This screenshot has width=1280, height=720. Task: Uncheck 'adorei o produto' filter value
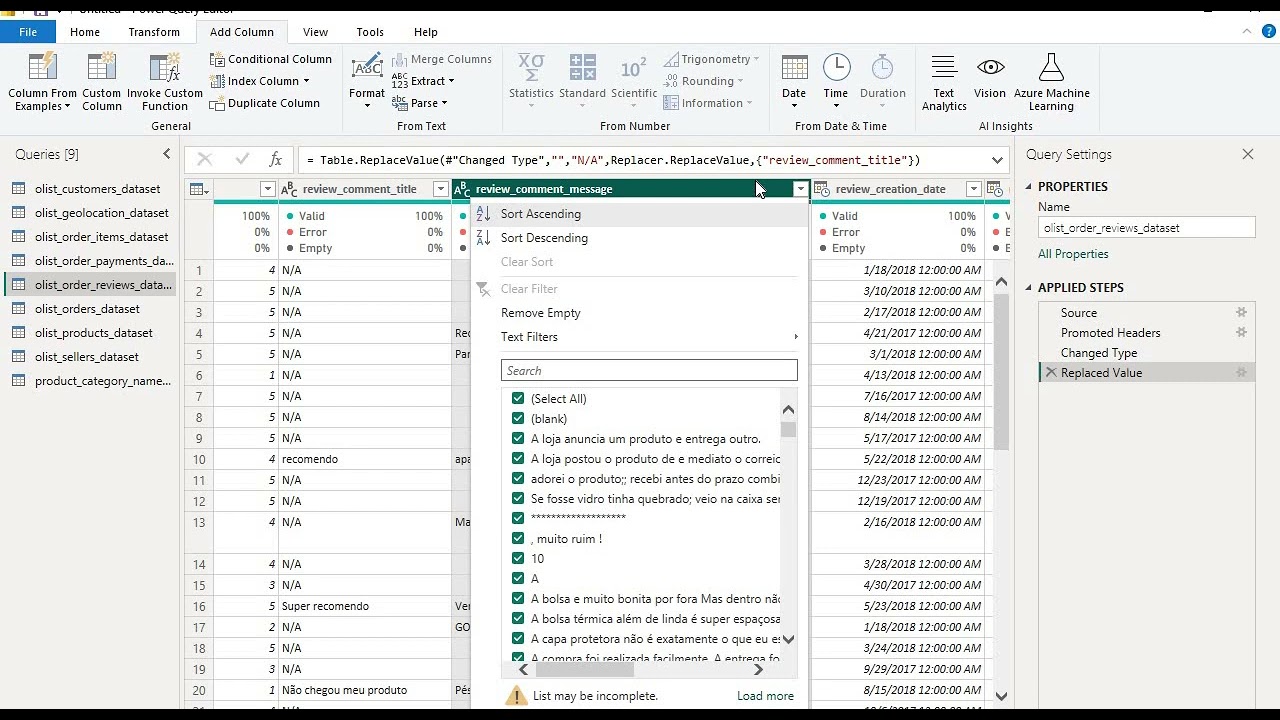pyautogui.click(x=518, y=478)
